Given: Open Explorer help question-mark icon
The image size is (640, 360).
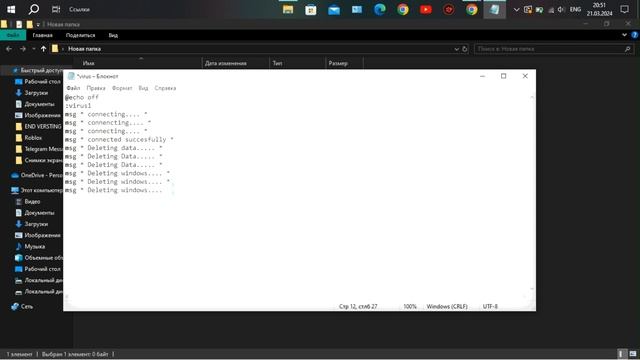Looking at the screenshot, I should (x=635, y=35).
